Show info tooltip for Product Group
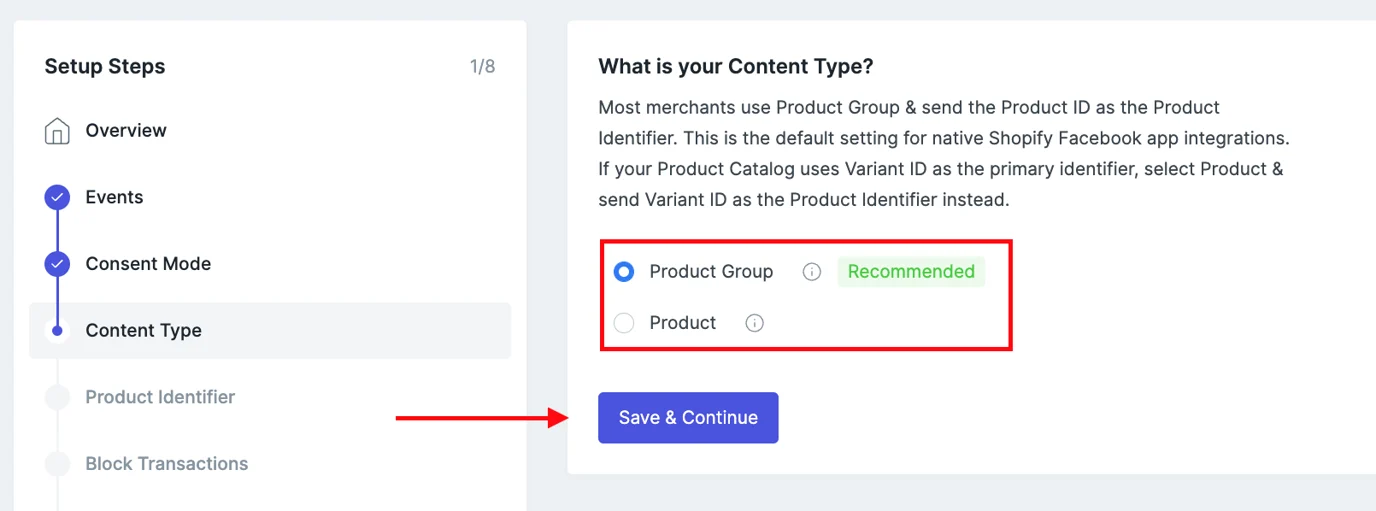This screenshot has height=511, width=1376. (812, 272)
